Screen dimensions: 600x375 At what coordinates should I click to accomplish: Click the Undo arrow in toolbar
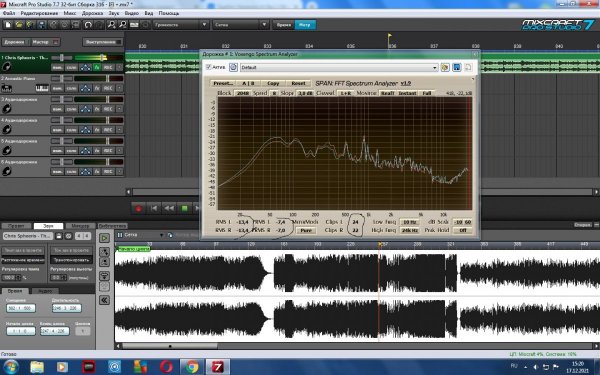pyautogui.click(x=88, y=25)
